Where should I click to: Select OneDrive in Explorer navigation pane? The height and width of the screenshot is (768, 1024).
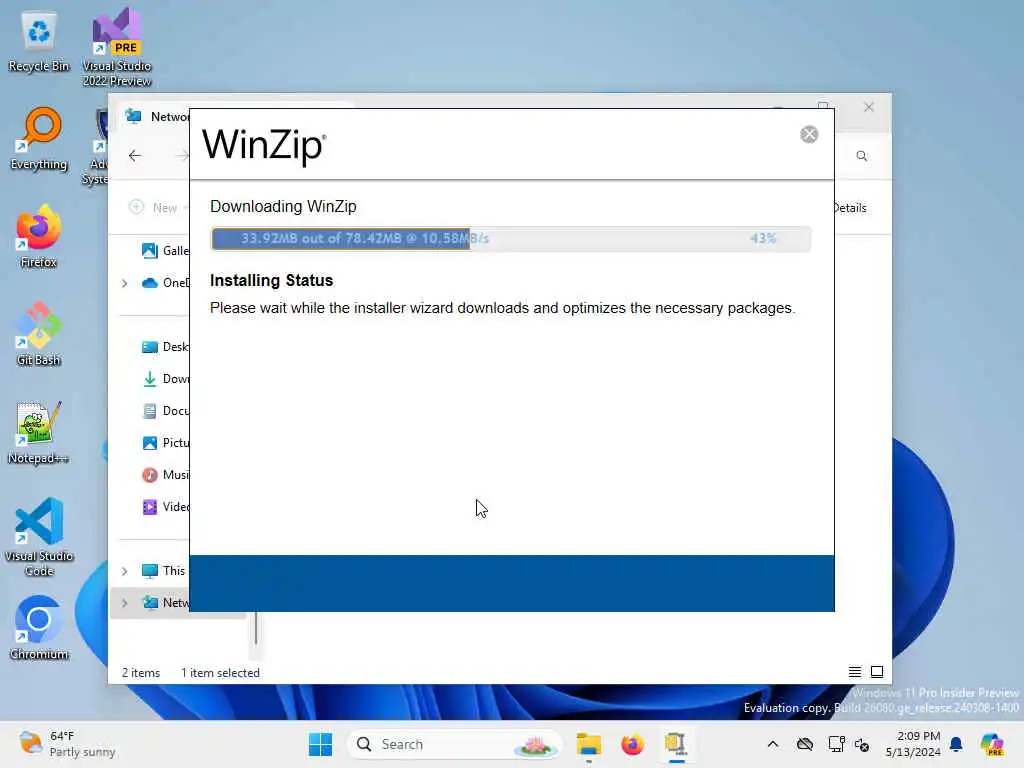click(165, 283)
